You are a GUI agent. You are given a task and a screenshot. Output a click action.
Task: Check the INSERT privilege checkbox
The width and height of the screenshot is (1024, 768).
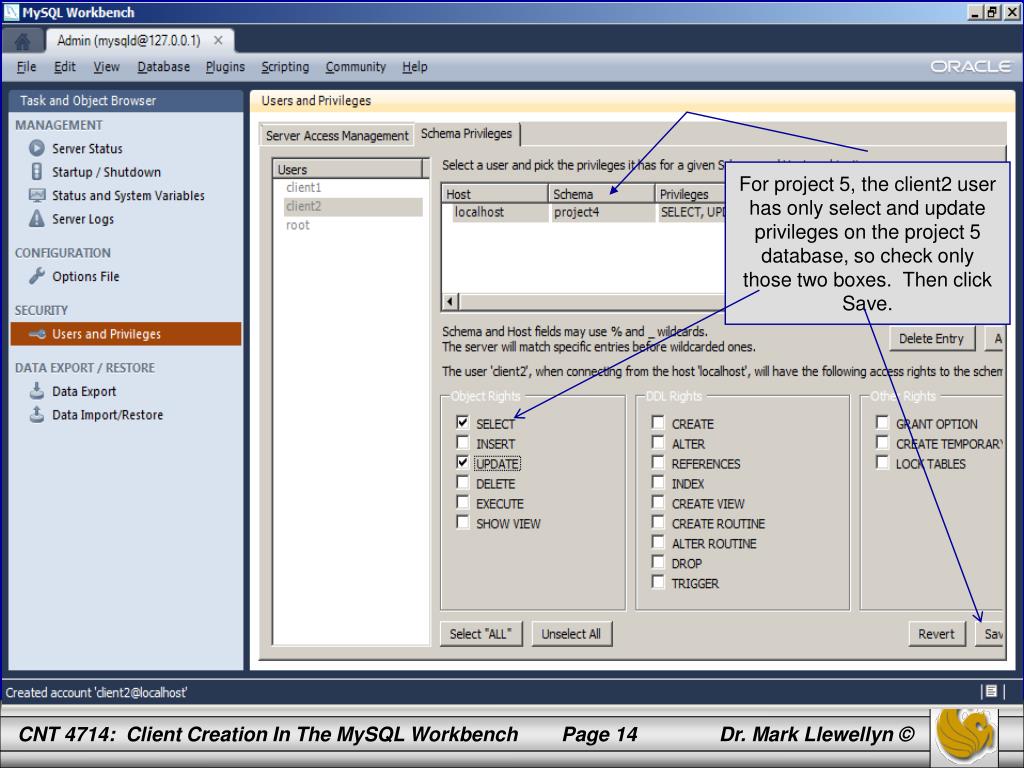click(x=462, y=443)
